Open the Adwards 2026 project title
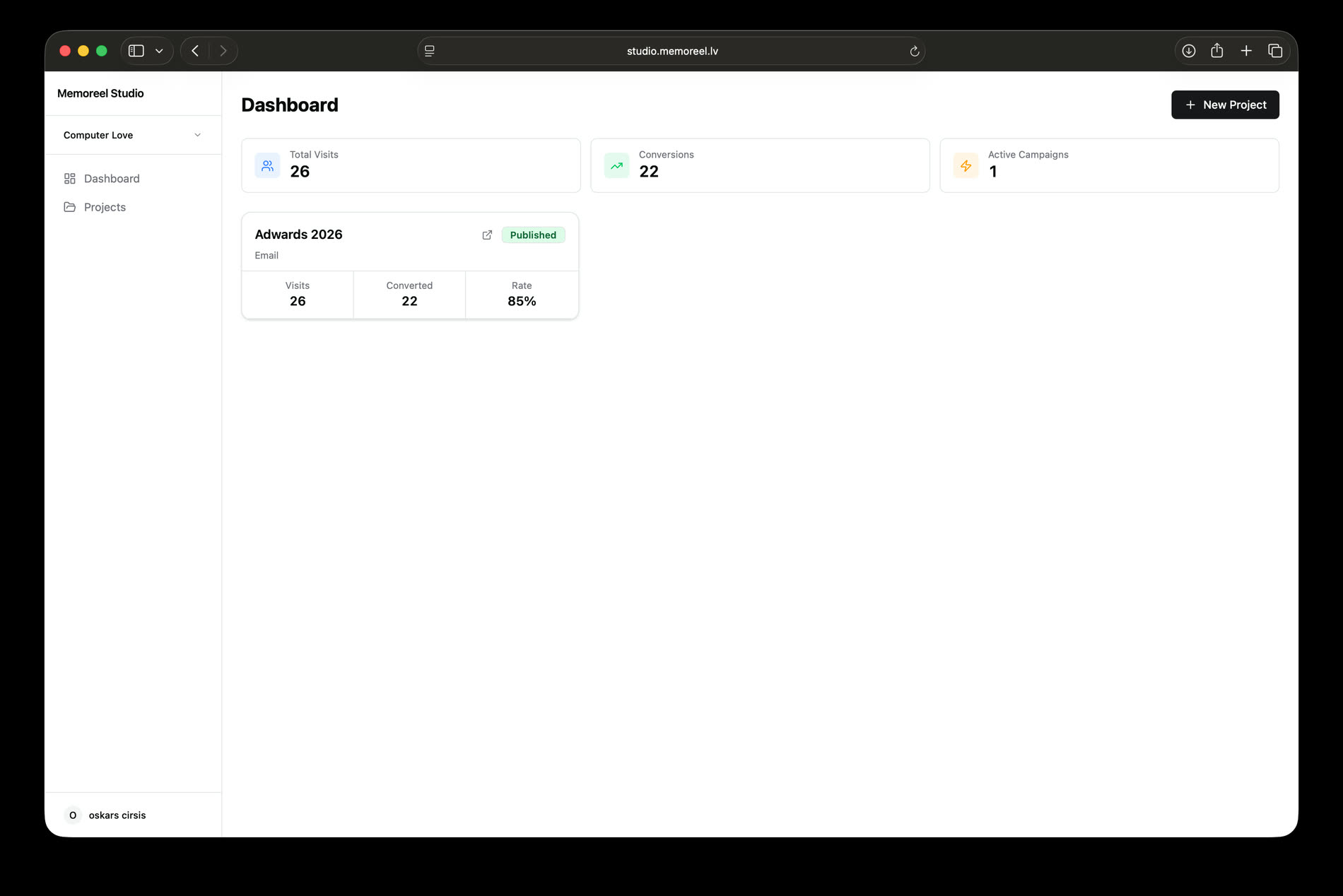The width and height of the screenshot is (1343, 896). click(x=298, y=235)
